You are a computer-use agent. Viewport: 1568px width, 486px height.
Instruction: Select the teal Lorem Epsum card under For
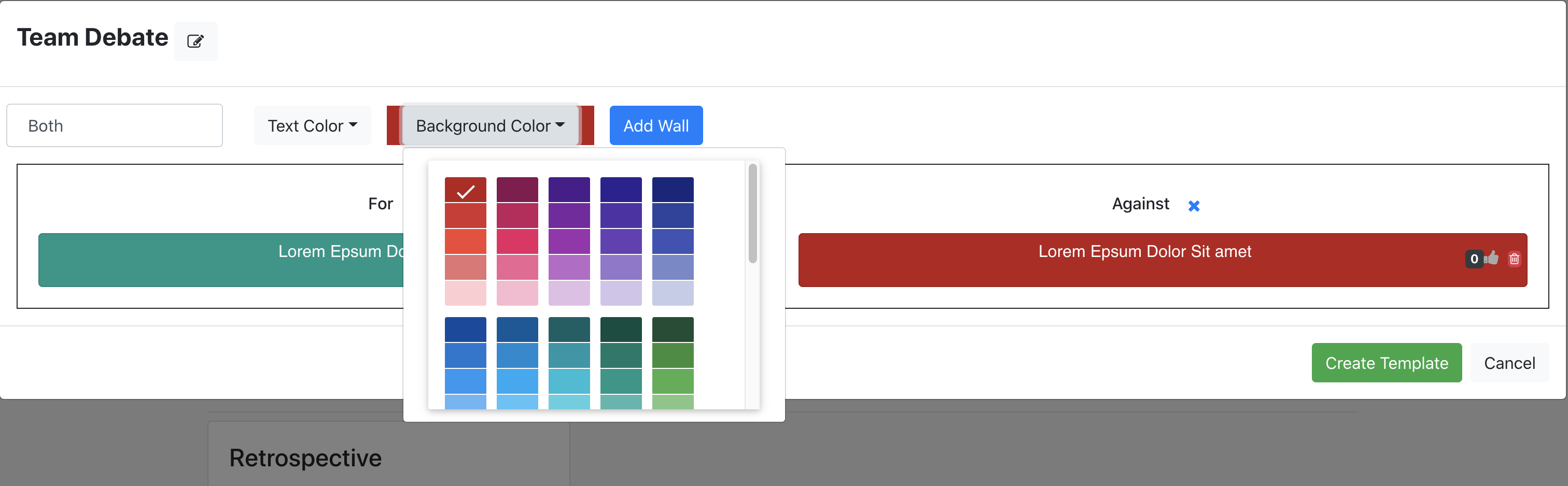pyautogui.click(x=221, y=260)
